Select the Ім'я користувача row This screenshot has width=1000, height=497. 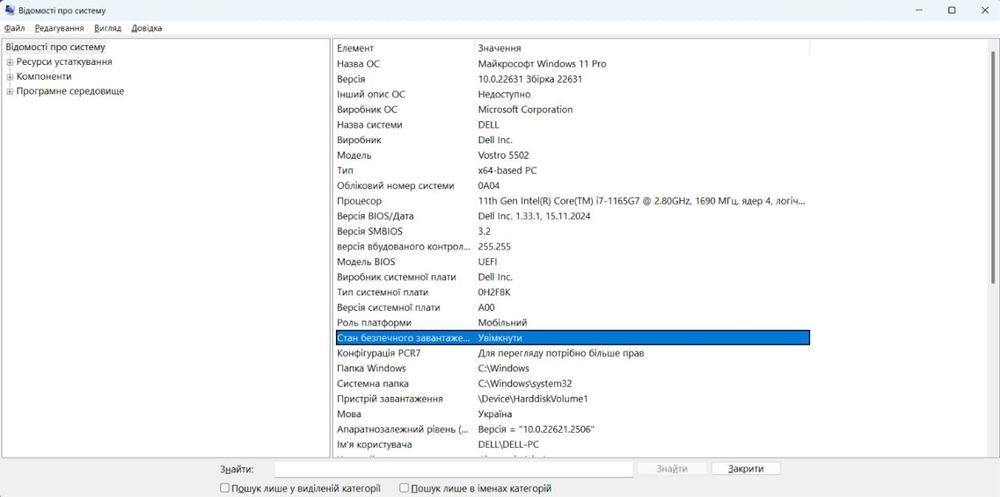[x=573, y=445]
